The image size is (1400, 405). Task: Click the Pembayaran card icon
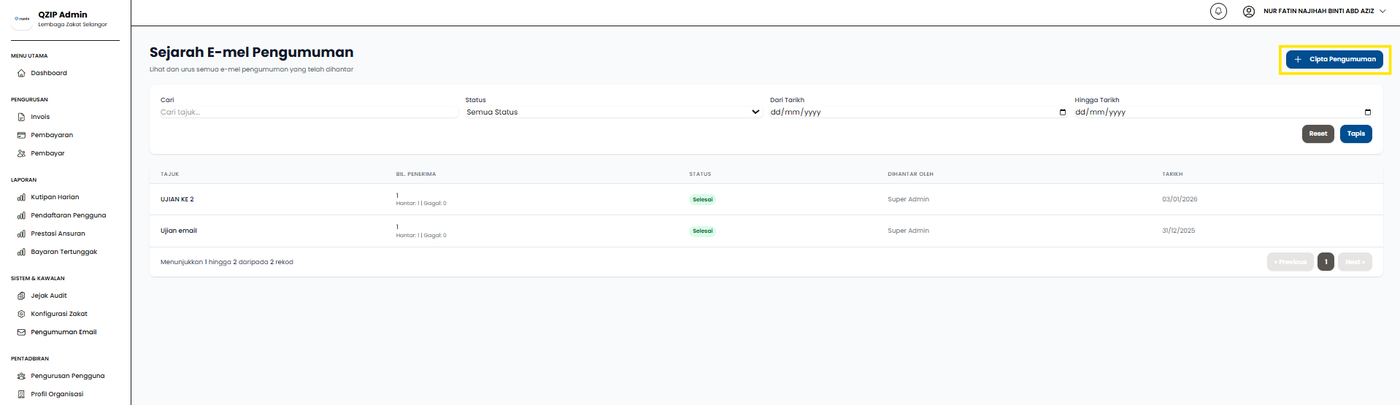(x=21, y=135)
